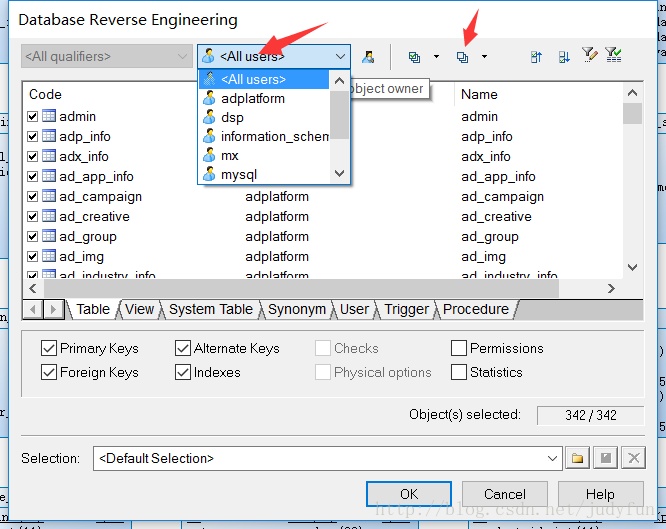The image size is (666, 529).
Task: Click the tab scroll right arrow
Action: (53, 309)
